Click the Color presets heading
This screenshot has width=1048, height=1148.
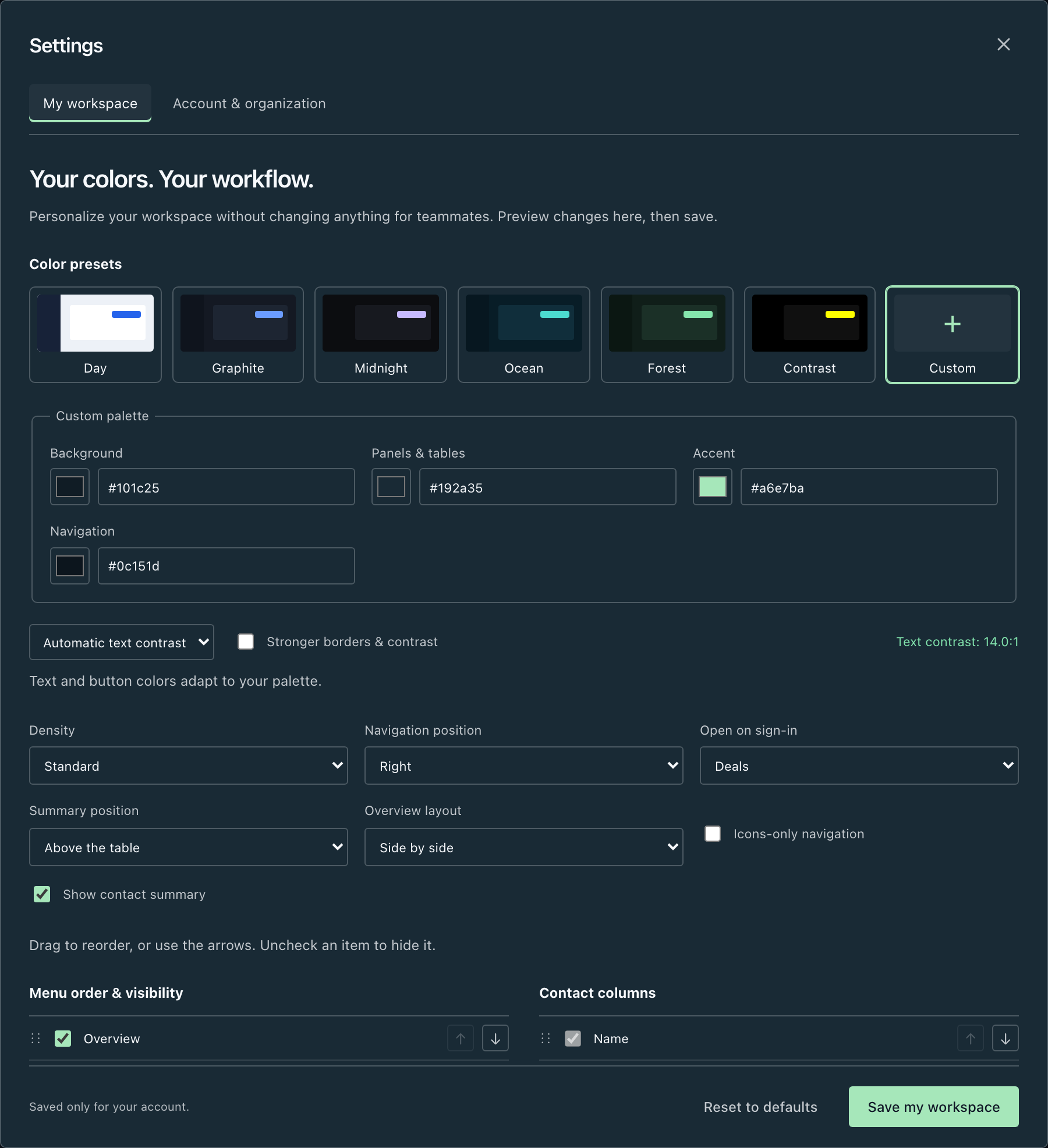76,264
